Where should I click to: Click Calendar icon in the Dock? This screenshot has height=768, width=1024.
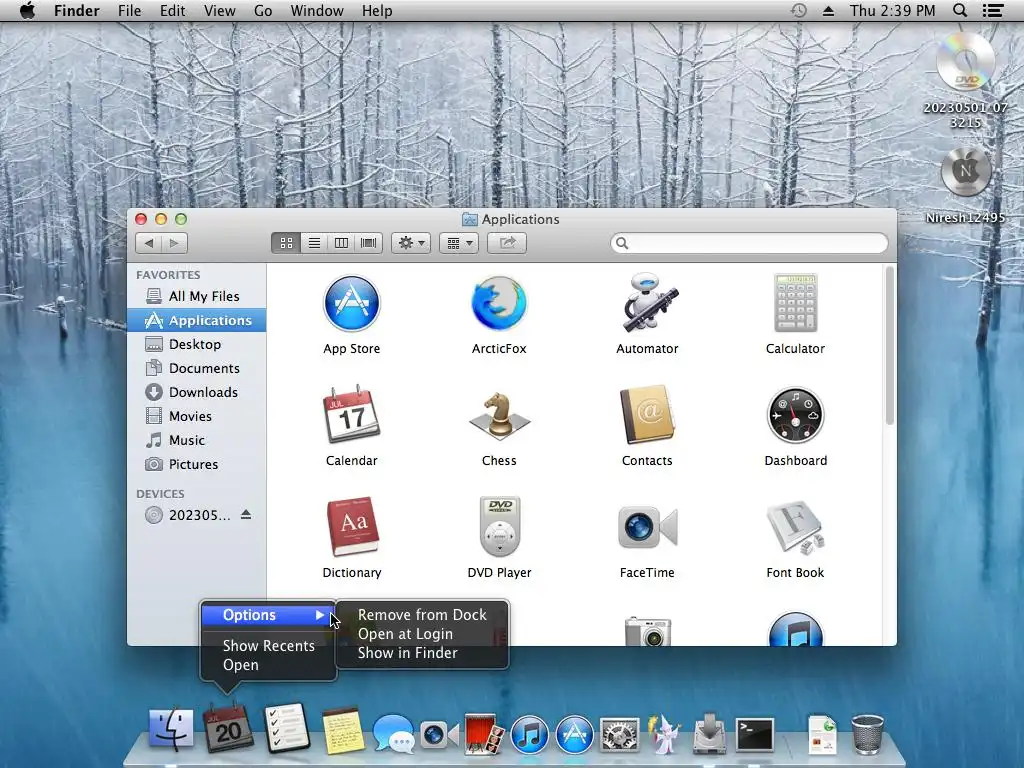pyautogui.click(x=228, y=729)
